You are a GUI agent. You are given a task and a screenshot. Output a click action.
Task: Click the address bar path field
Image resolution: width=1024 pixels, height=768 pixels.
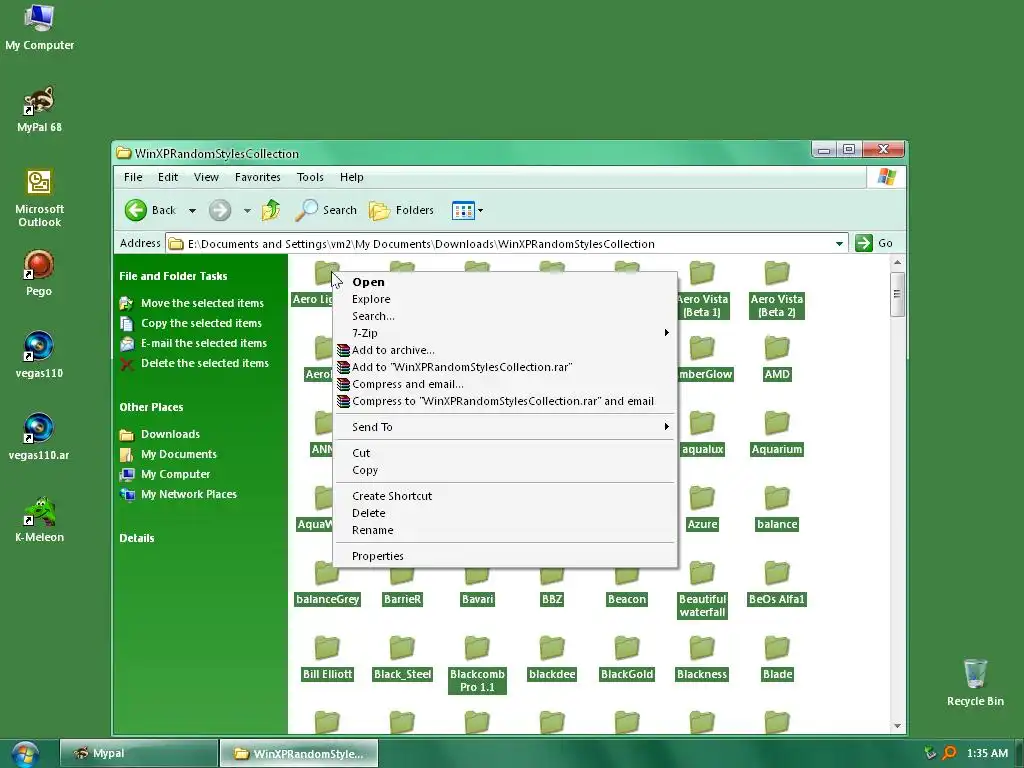(x=500, y=244)
